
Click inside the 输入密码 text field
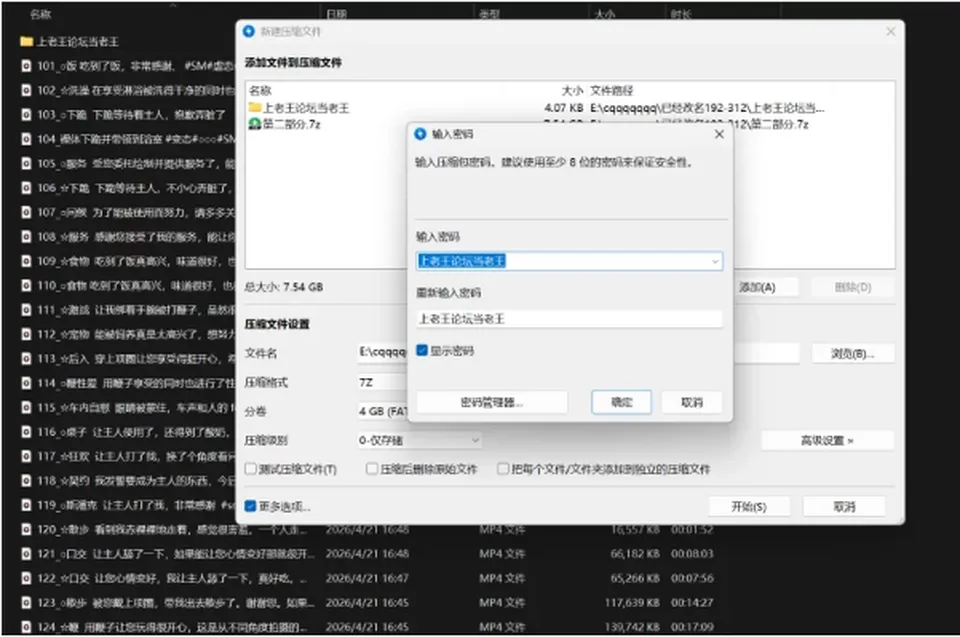[569, 262]
